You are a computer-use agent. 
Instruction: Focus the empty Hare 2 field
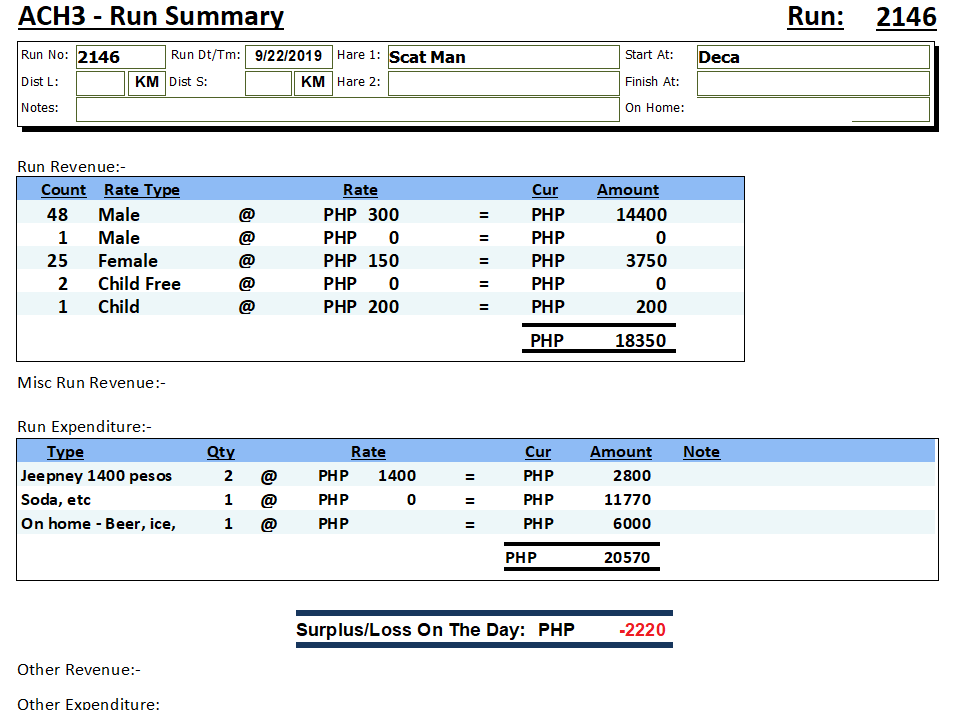point(502,83)
